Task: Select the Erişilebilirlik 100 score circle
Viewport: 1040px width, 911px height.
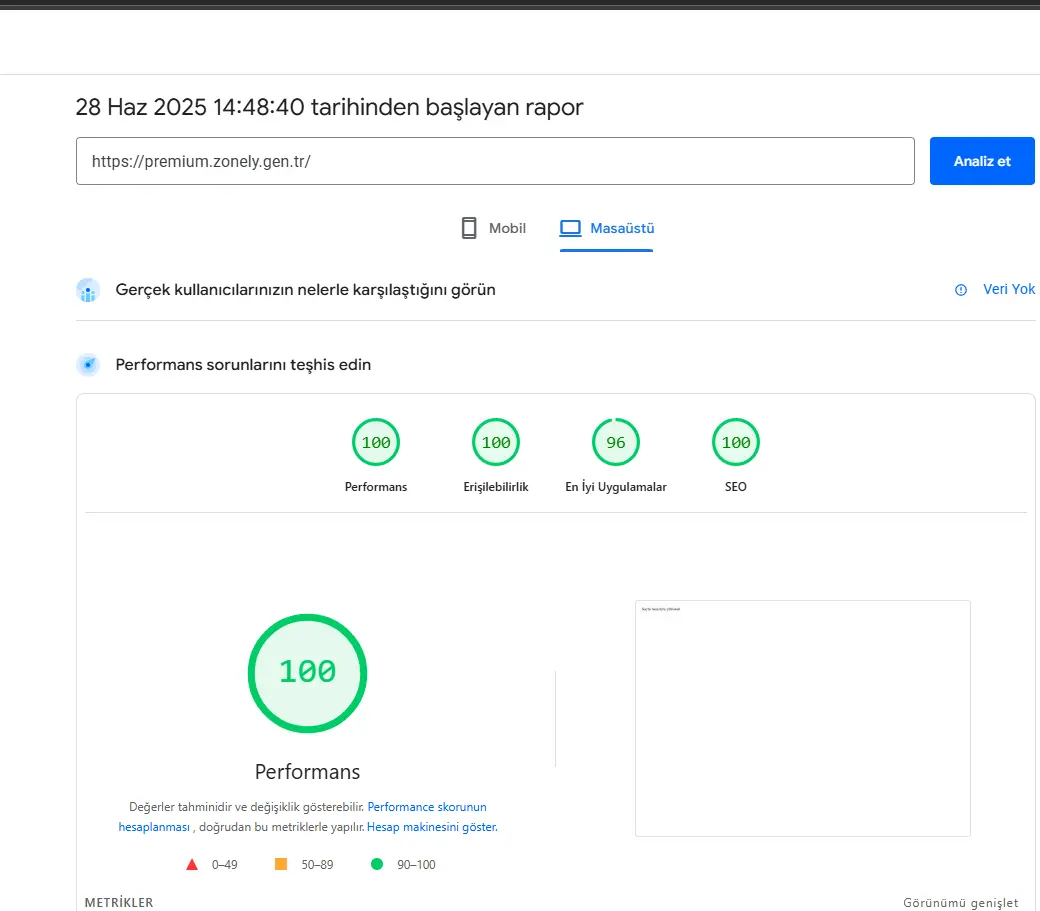Action: 496,442
